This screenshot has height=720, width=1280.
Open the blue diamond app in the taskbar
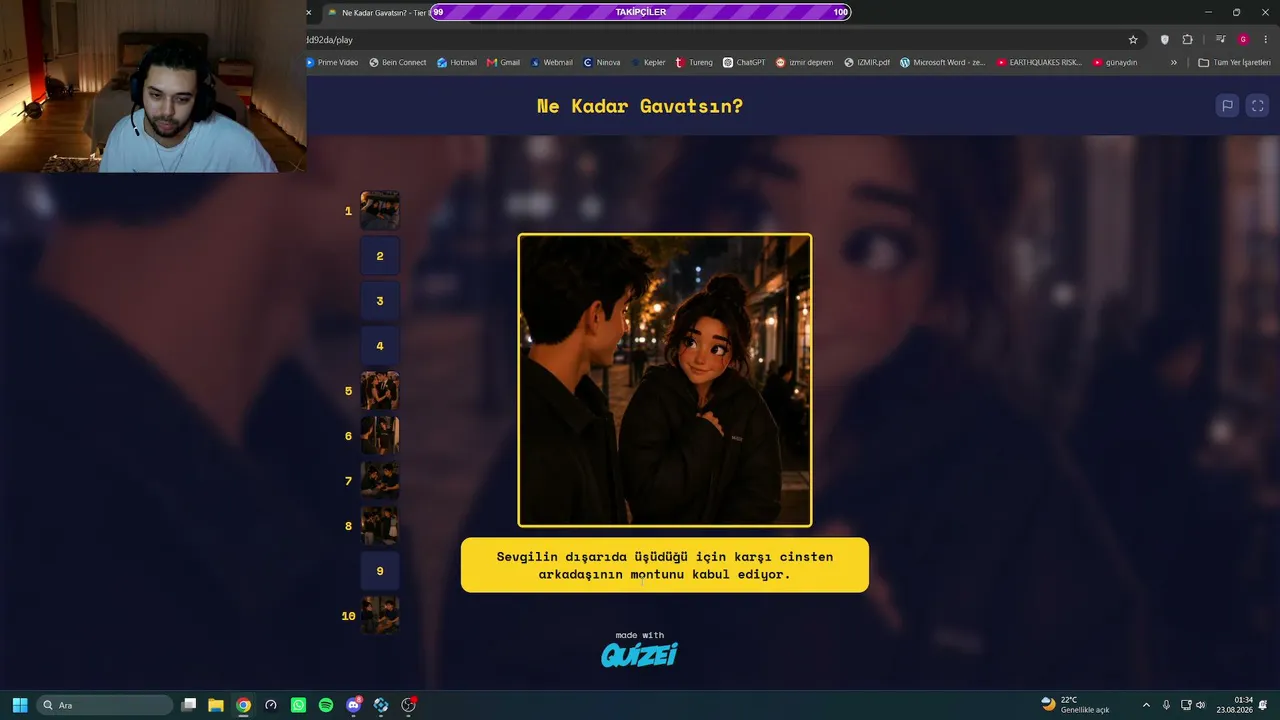[381, 705]
